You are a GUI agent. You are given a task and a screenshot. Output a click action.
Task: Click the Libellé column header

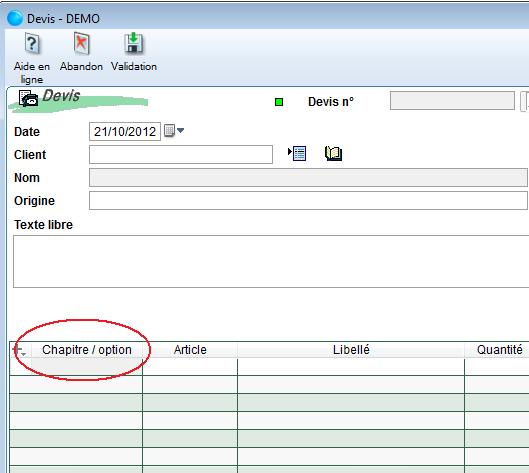pos(351,350)
